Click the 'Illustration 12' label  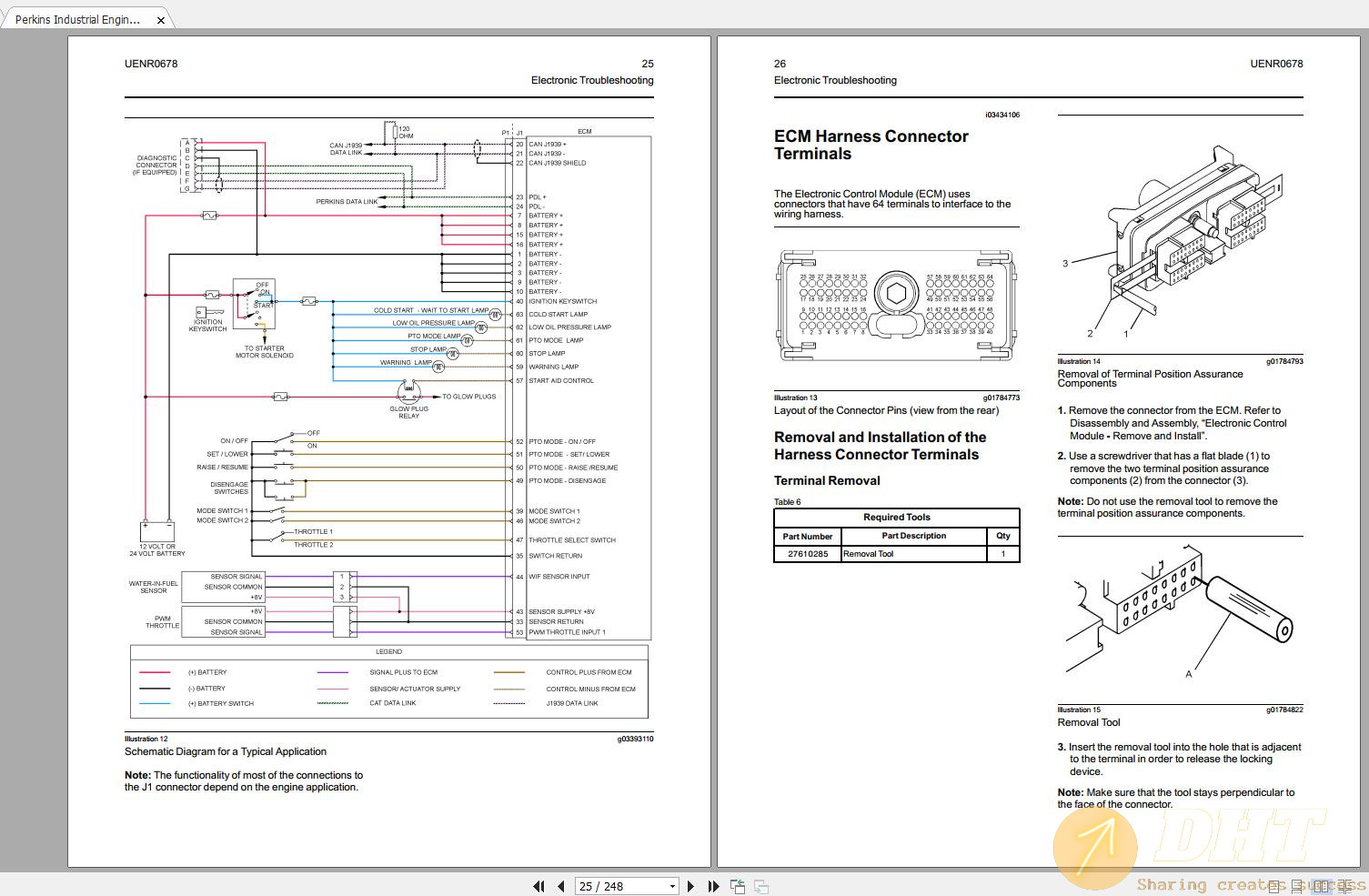pos(146,739)
